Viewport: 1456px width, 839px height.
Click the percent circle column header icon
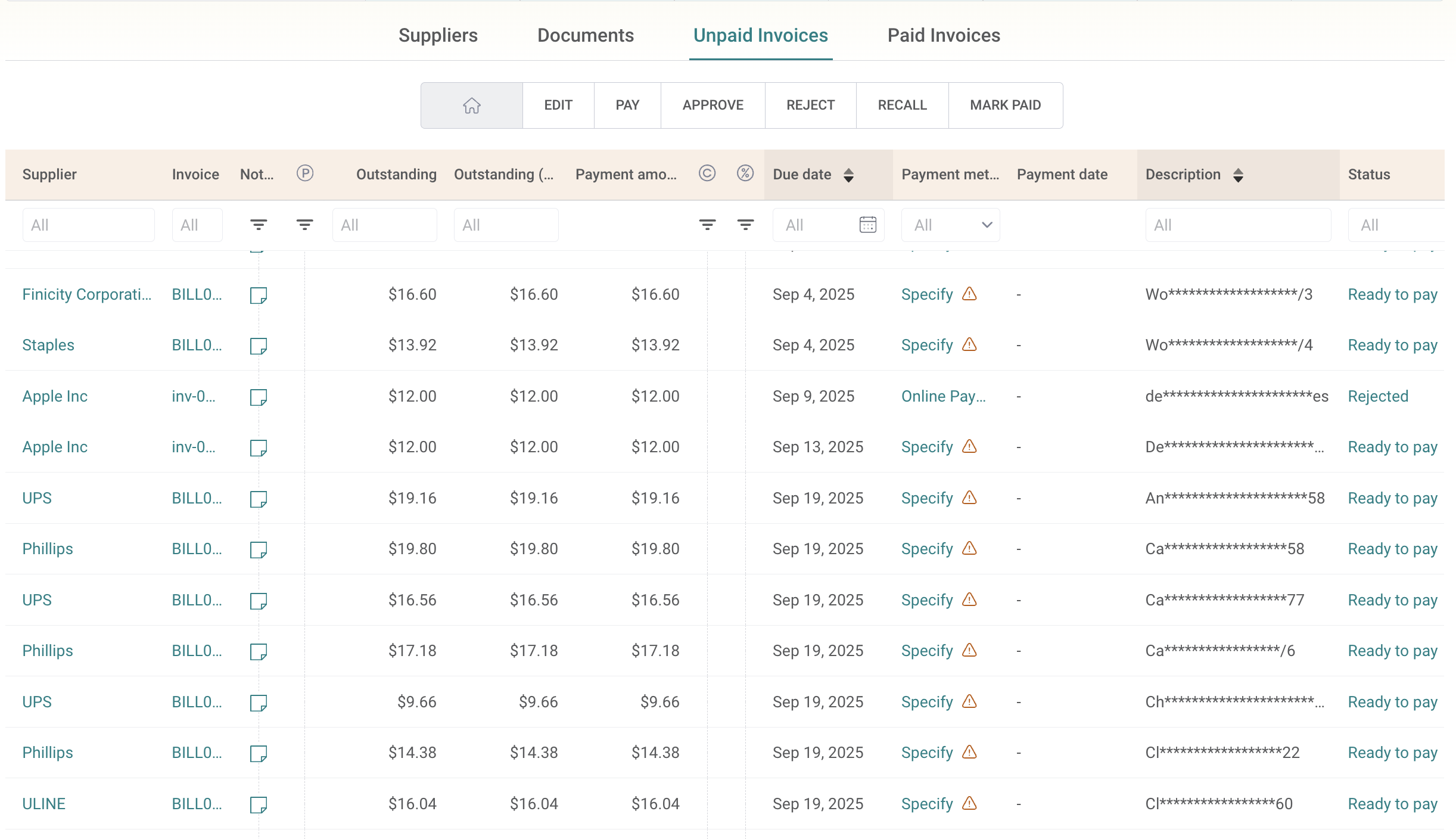click(x=745, y=173)
